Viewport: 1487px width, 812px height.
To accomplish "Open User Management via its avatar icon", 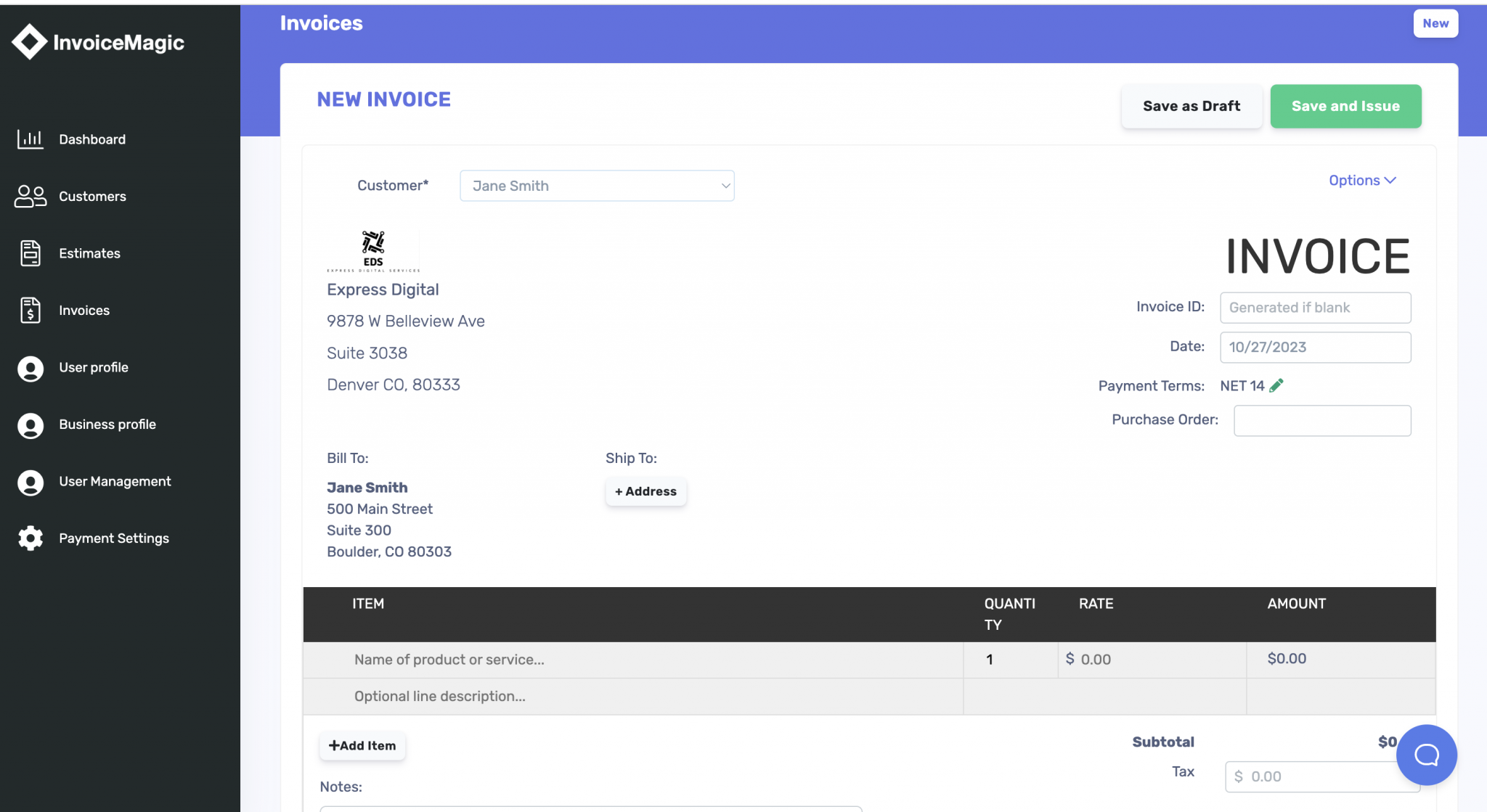I will pyautogui.click(x=30, y=482).
